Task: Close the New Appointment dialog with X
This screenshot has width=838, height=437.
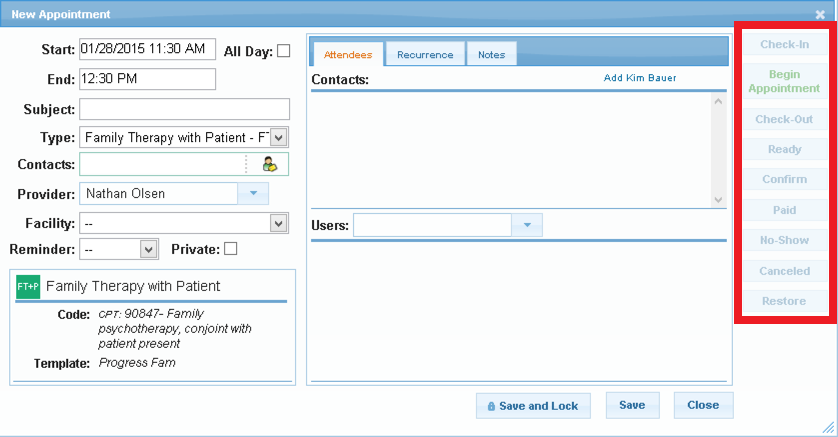Action: [820, 15]
